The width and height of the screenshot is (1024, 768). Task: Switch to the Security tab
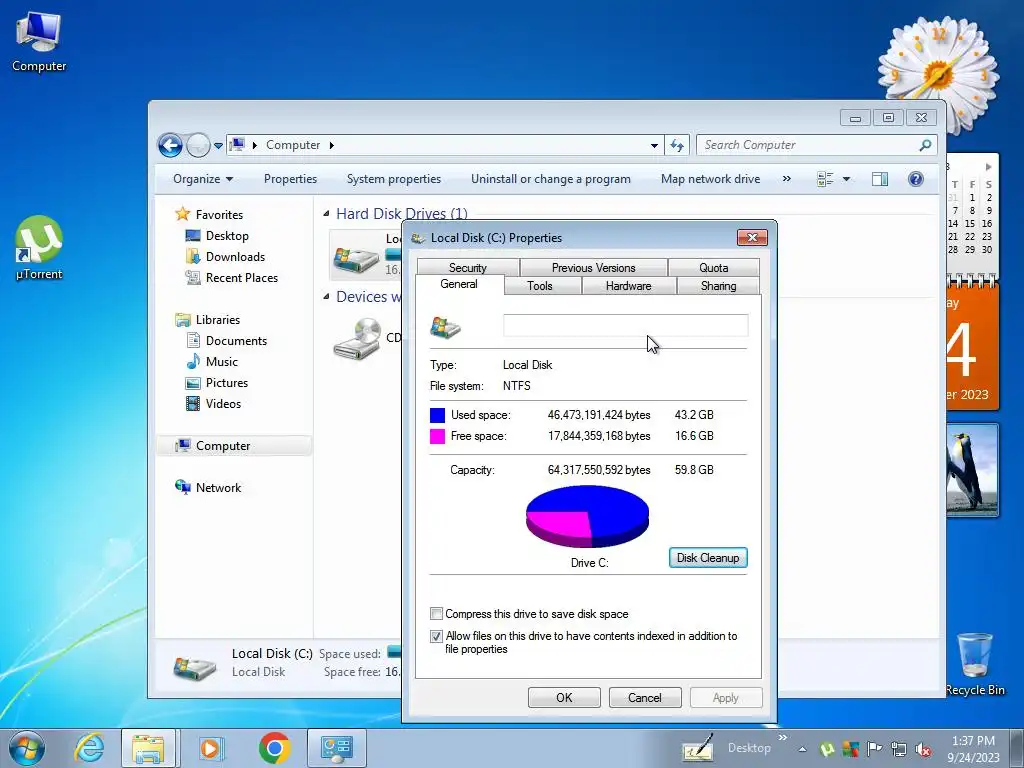click(x=468, y=268)
